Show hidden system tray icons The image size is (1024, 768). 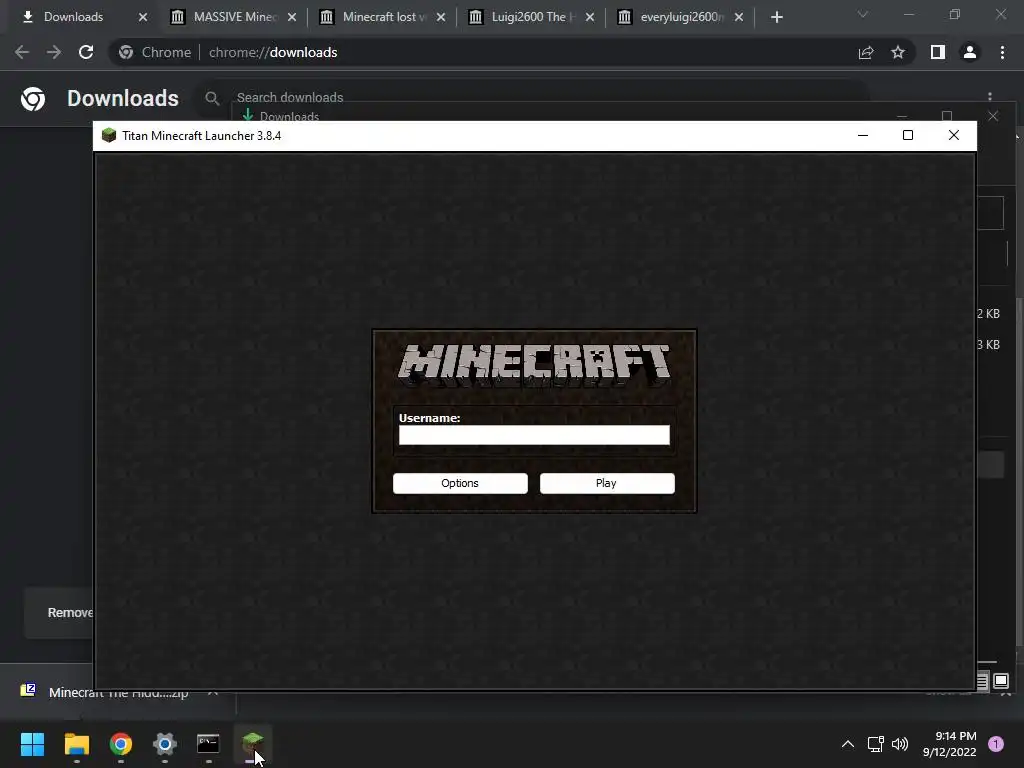tap(848, 744)
